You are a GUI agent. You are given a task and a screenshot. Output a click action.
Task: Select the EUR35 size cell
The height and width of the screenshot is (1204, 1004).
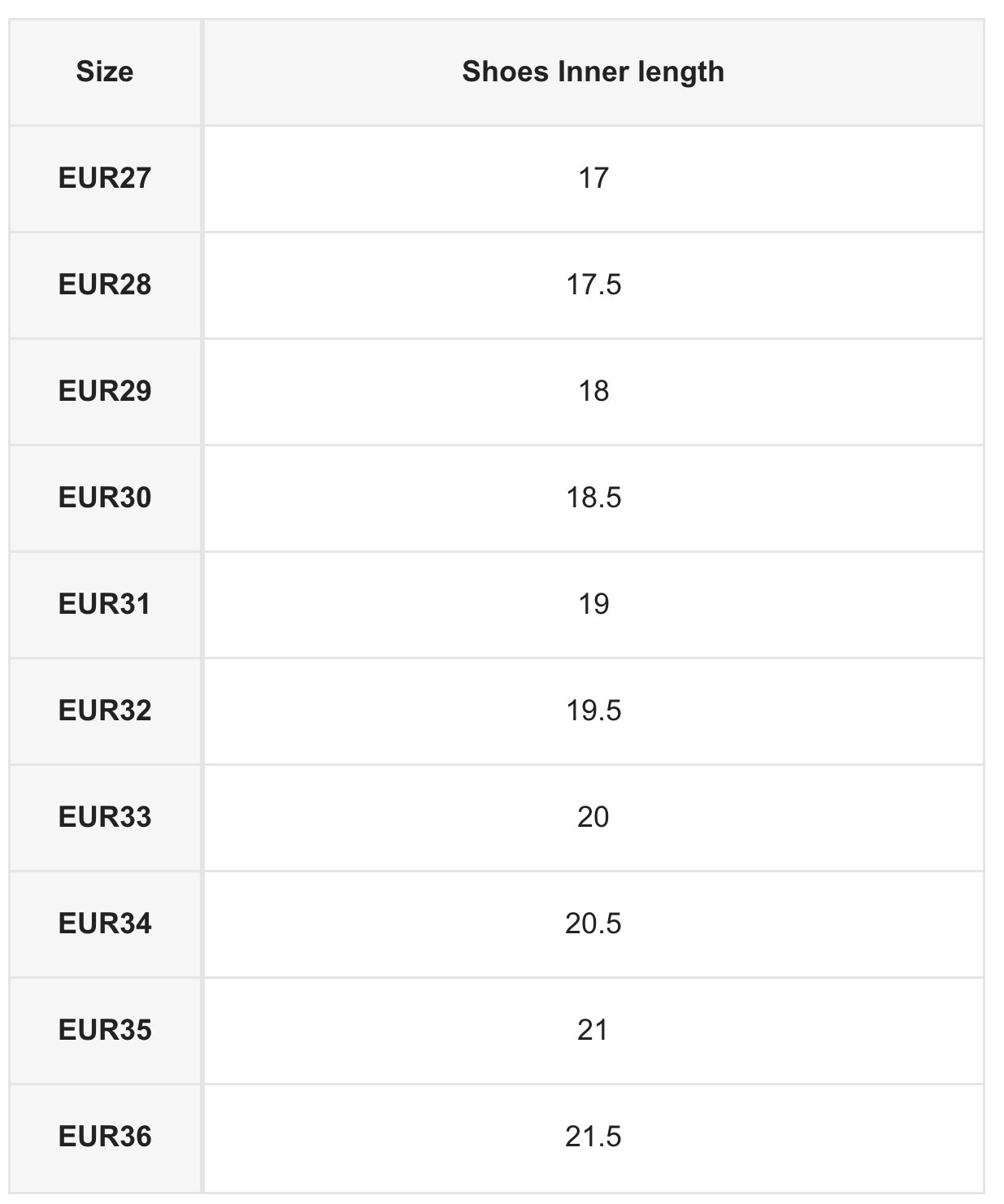105,1030
